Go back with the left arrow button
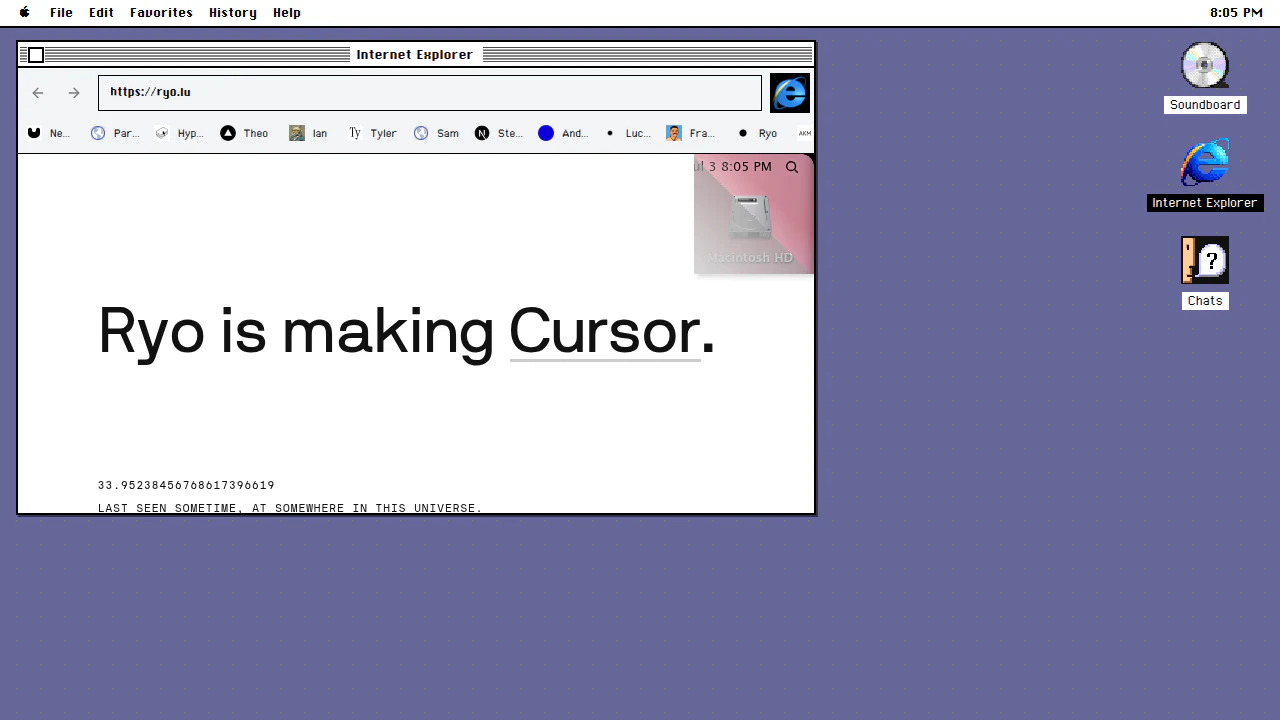Screen dimensions: 1280x720 [38, 93]
